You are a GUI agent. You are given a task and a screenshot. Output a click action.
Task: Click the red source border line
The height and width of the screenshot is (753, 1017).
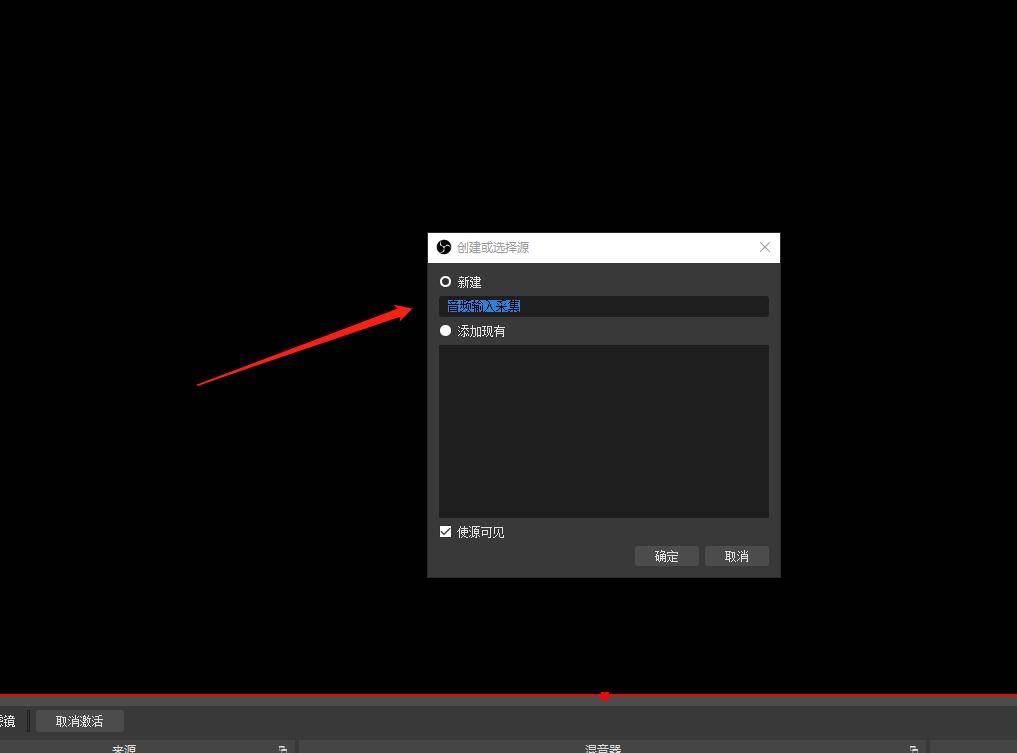[x=300, y=694]
